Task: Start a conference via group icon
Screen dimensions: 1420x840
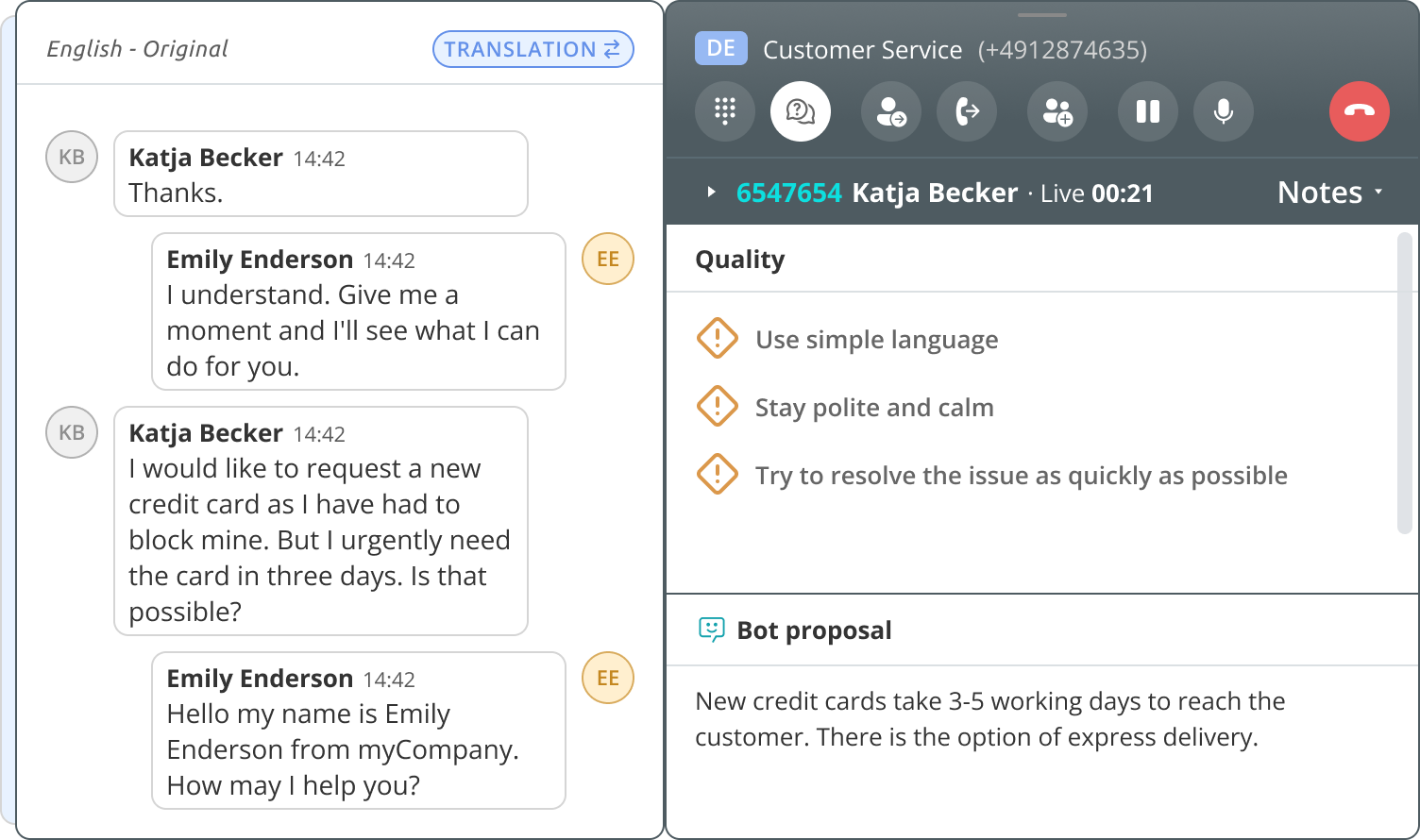Action: tap(1057, 111)
